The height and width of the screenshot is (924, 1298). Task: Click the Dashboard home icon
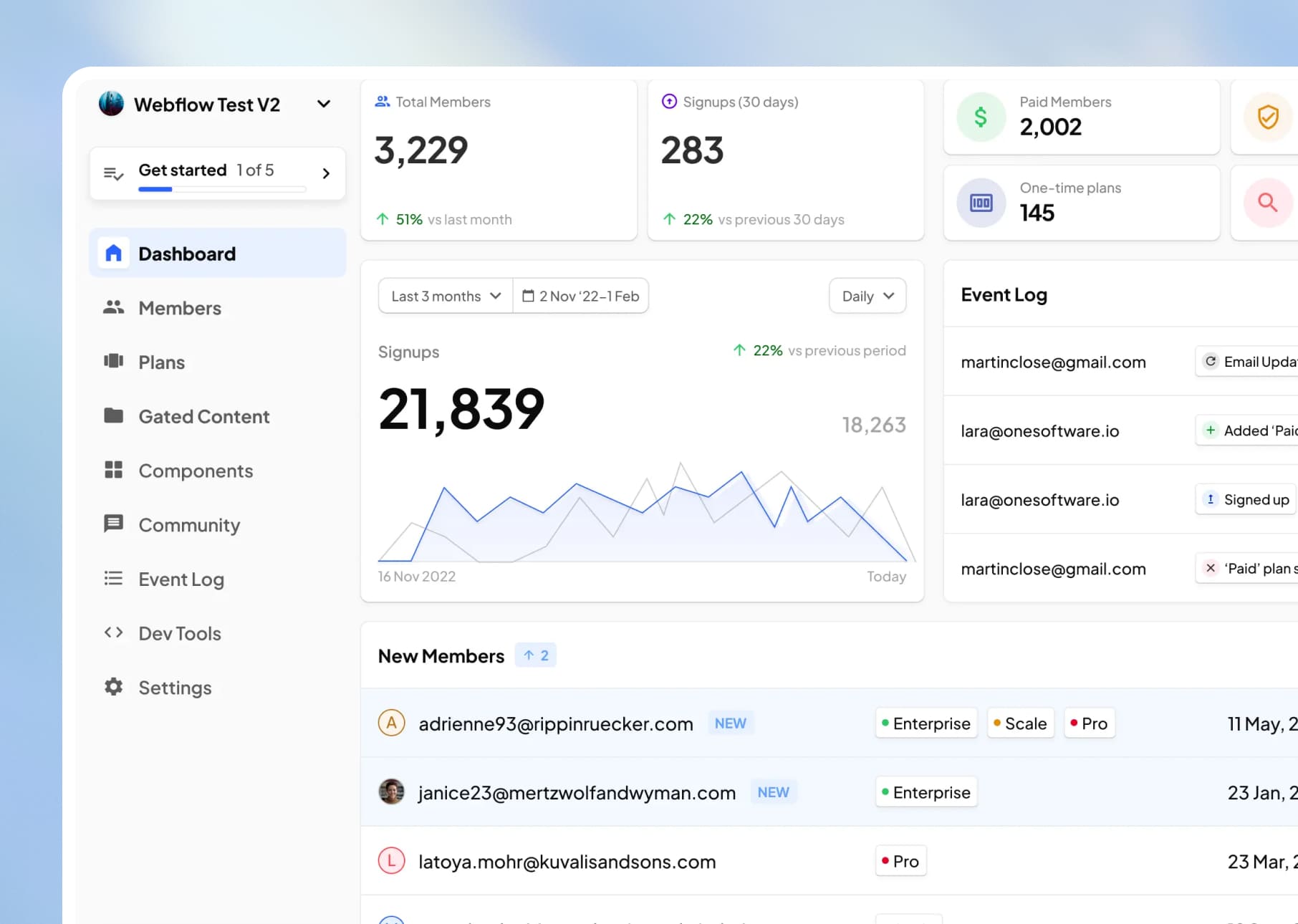click(x=114, y=254)
